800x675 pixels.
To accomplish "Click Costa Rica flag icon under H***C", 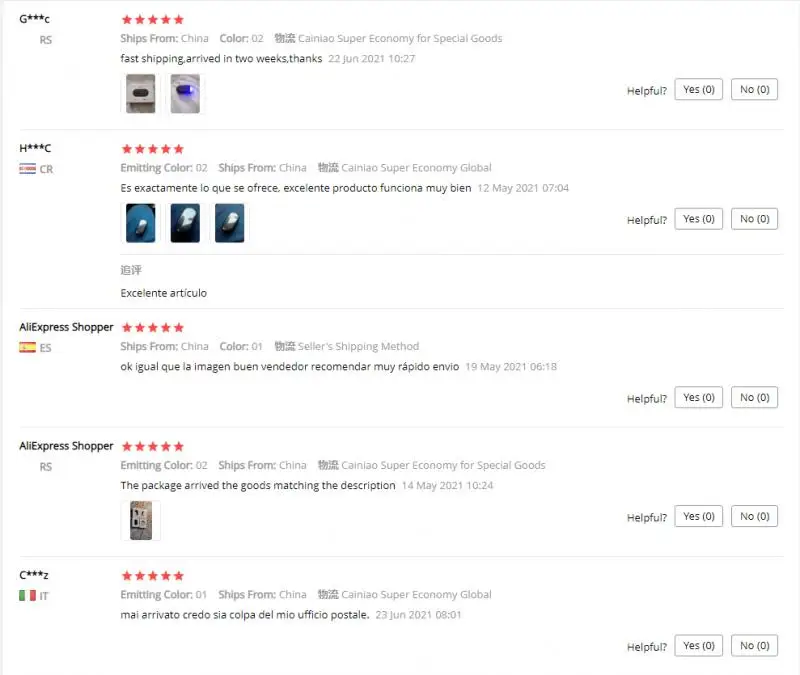I will (28, 169).
